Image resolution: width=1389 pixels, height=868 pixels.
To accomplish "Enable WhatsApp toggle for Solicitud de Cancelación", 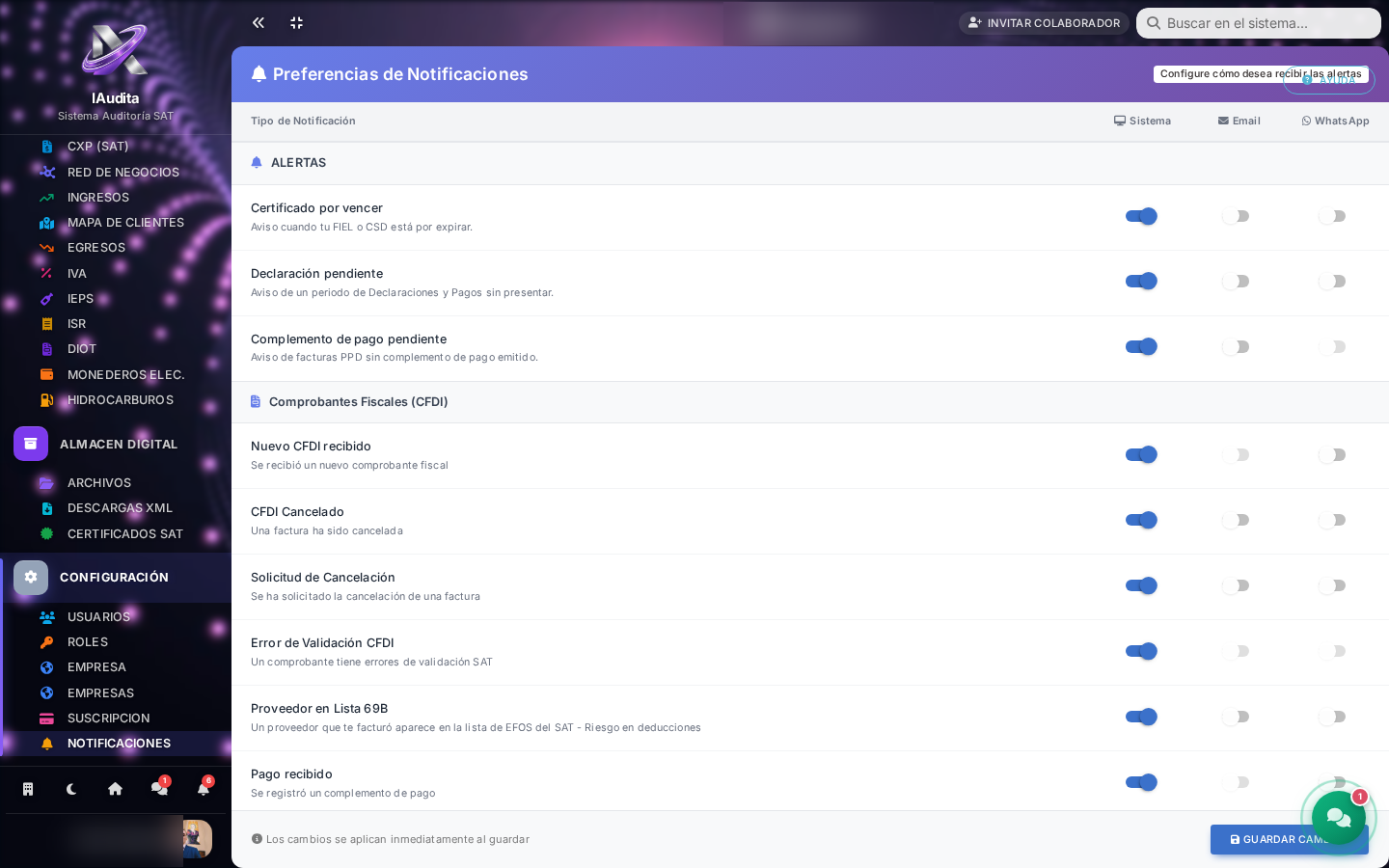I will (x=1332, y=585).
